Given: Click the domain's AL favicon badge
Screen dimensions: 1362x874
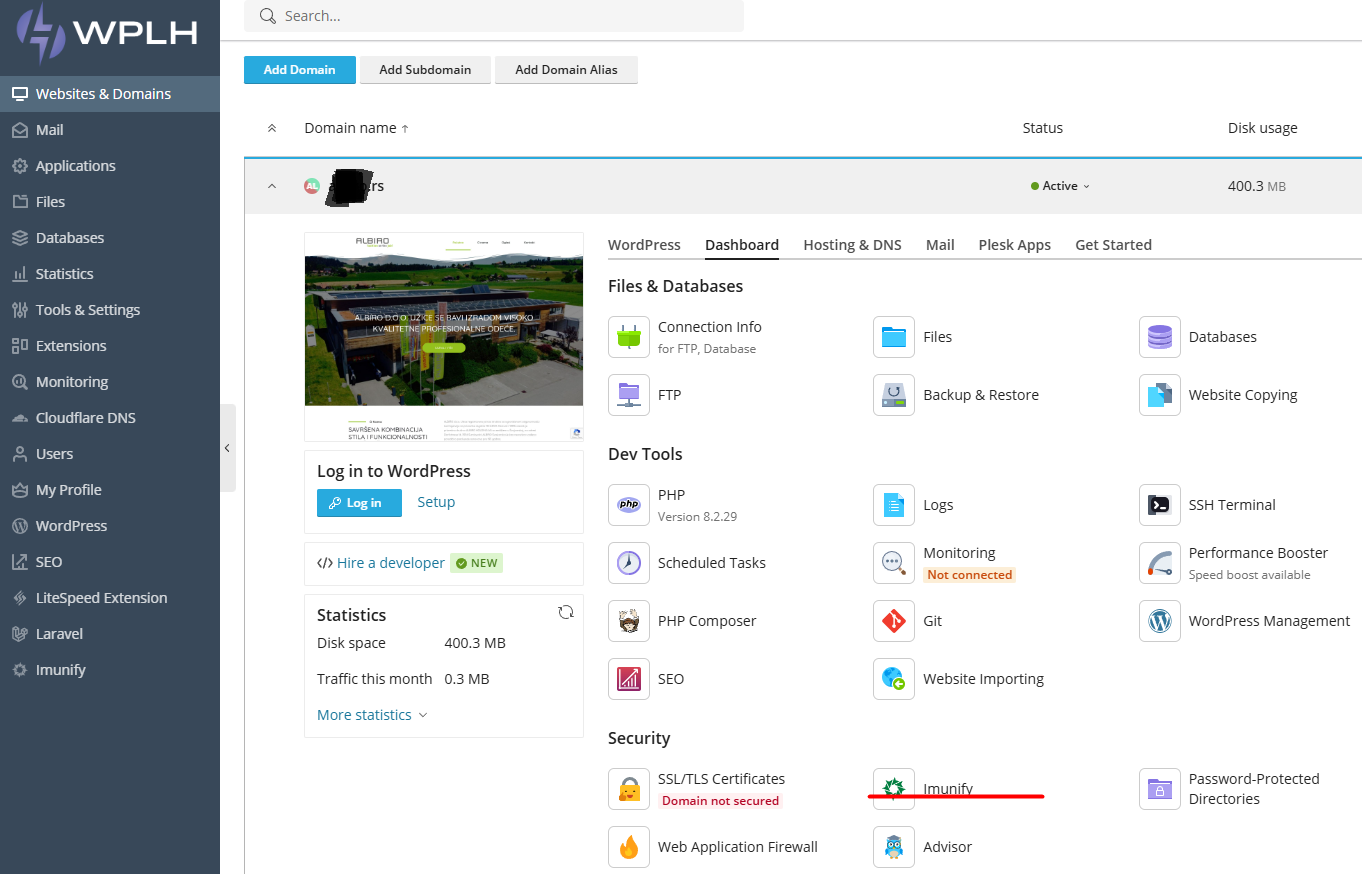Looking at the screenshot, I should point(312,186).
